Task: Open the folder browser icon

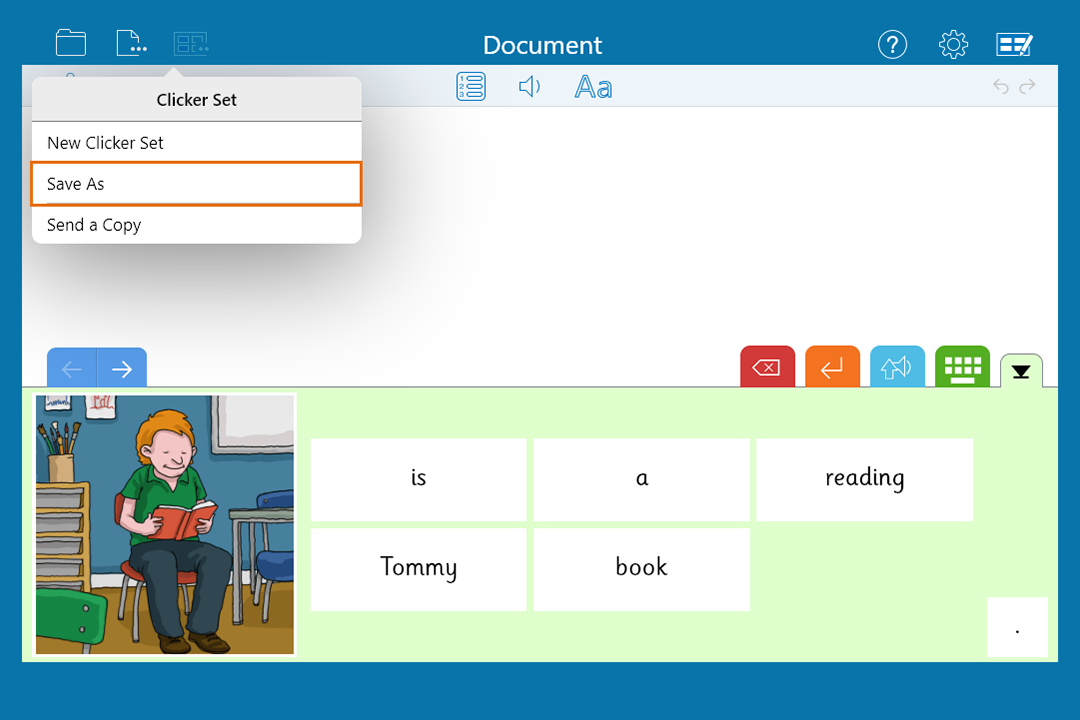Action: 70,43
